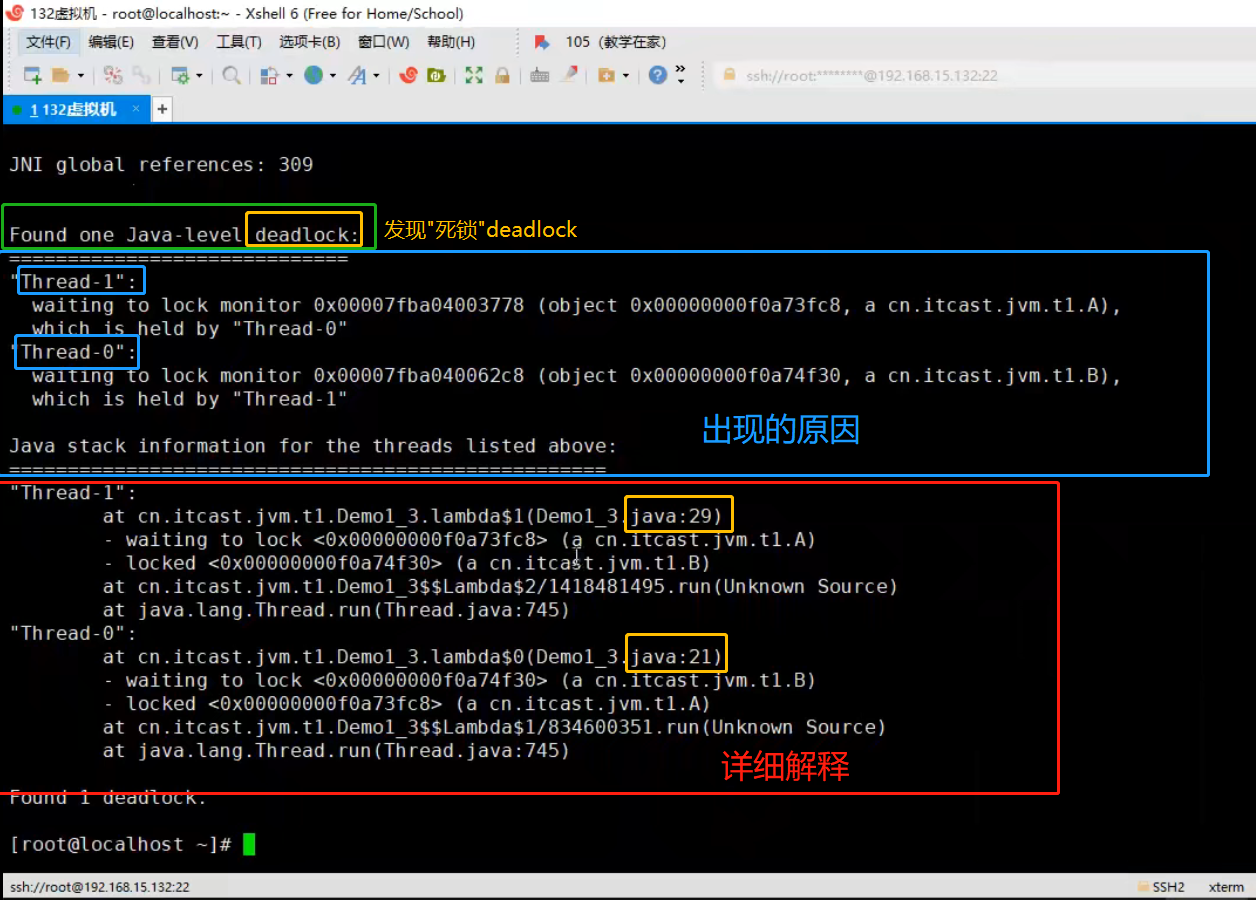This screenshot has height=900, width=1256.
Task: Launch the green Xftp icon
Action: click(436, 75)
